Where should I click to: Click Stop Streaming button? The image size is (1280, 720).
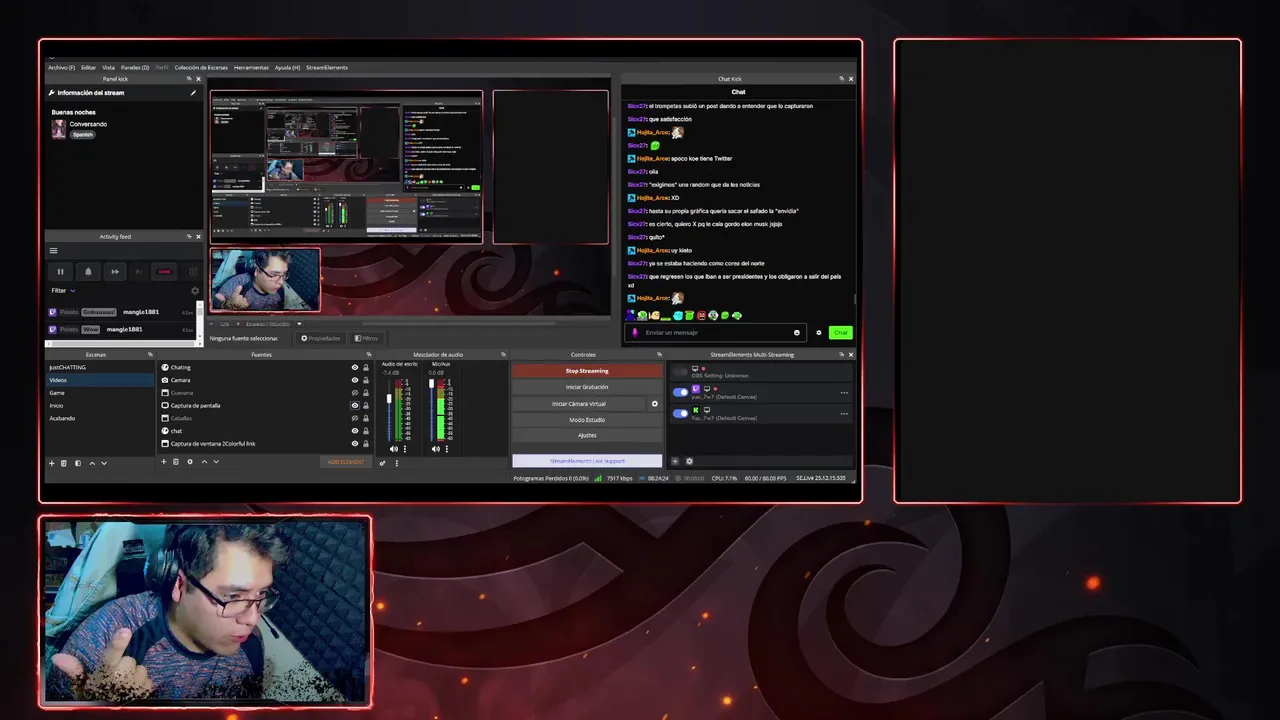587,371
